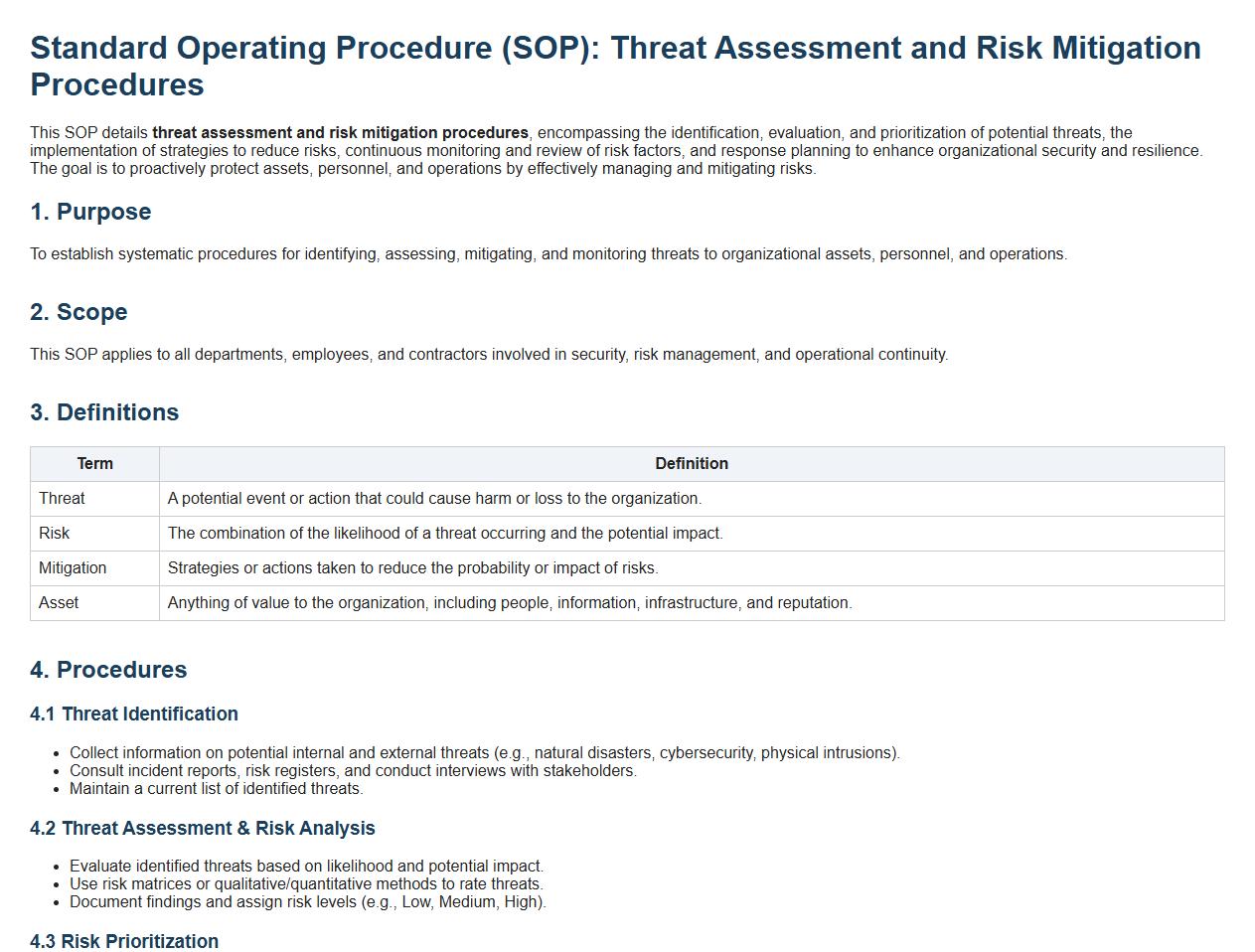Click the definition text for Risk
The image size is (1255, 952).
pyautogui.click(x=445, y=534)
